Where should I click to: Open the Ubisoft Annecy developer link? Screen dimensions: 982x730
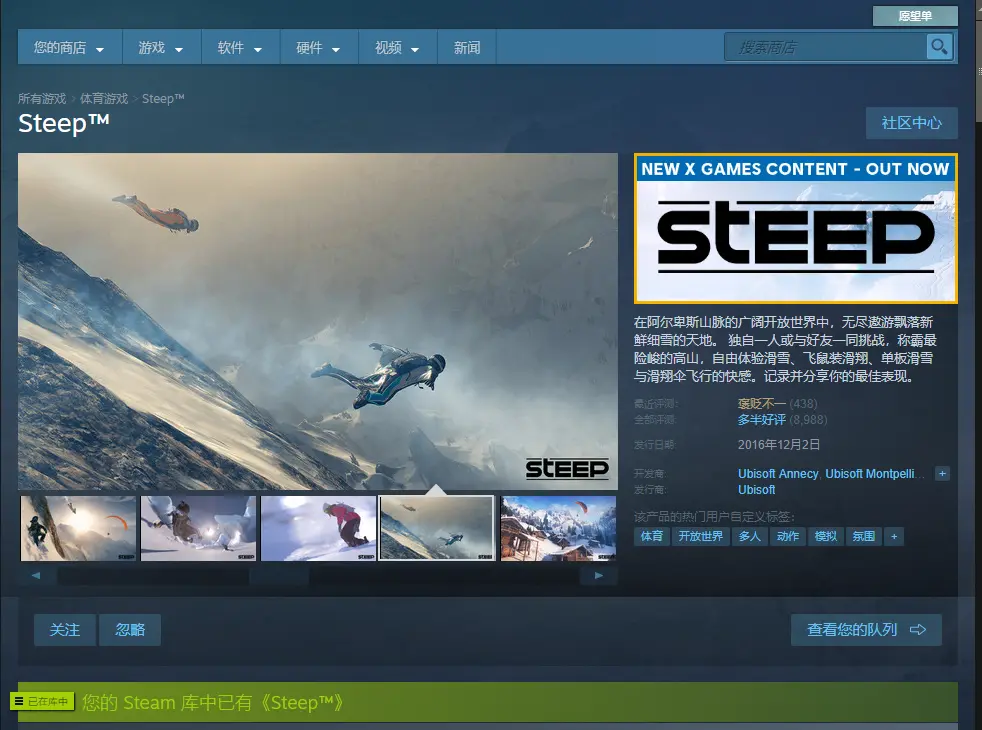tap(778, 474)
